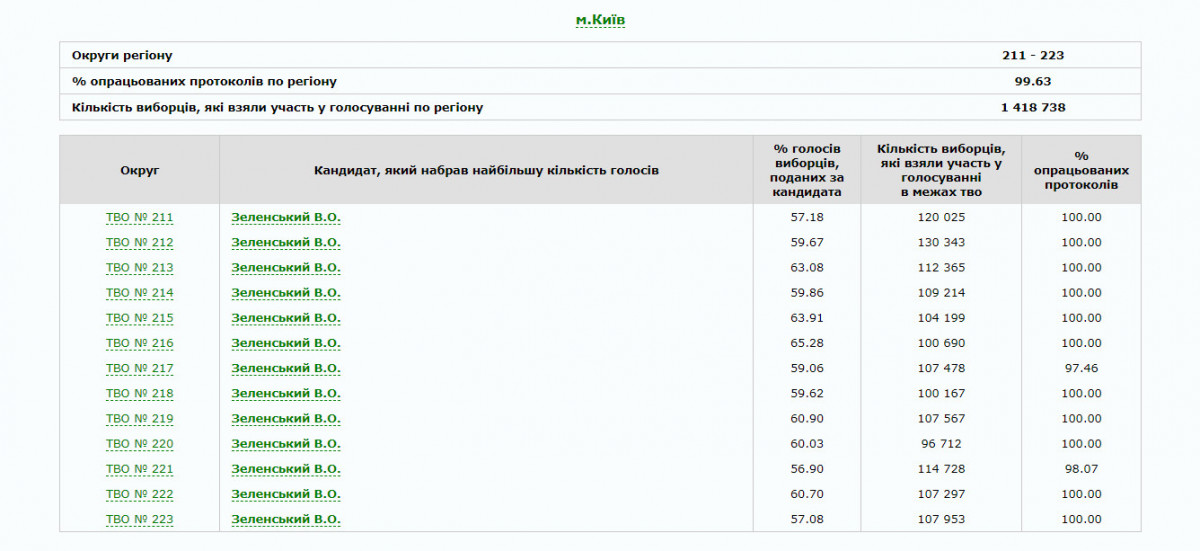Open district link ТВО № 222
Viewport: 1200px width, 551px height.
pos(140,494)
